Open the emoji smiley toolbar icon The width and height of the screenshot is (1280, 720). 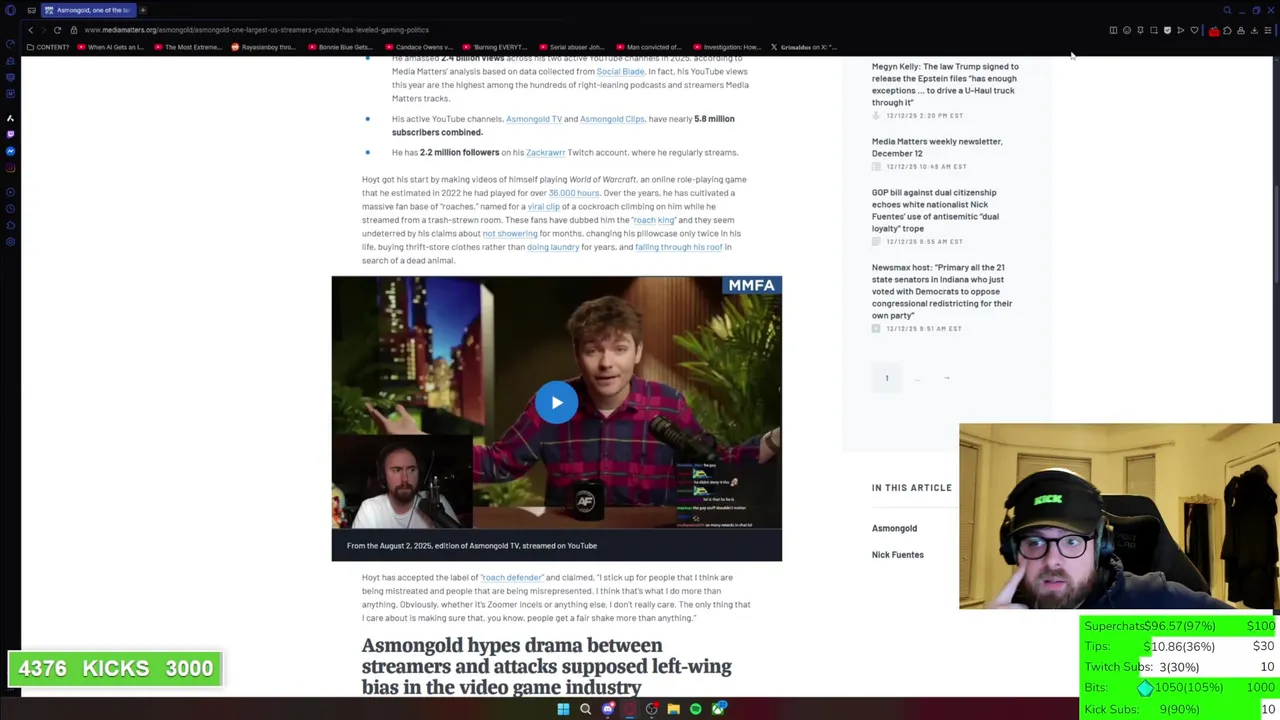pyautogui.click(x=1127, y=31)
